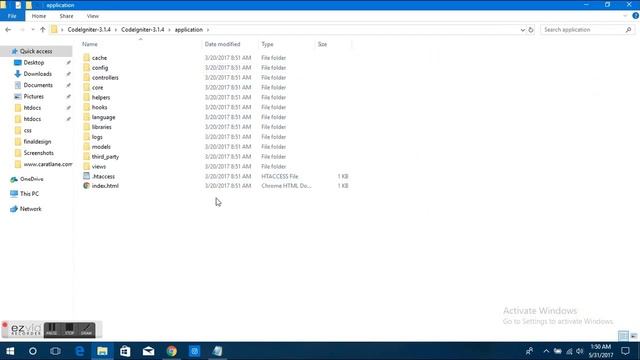Select the index.html Chrome file
Image resolution: width=640 pixels, height=360 pixels.
pyautogui.click(x=105, y=186)
